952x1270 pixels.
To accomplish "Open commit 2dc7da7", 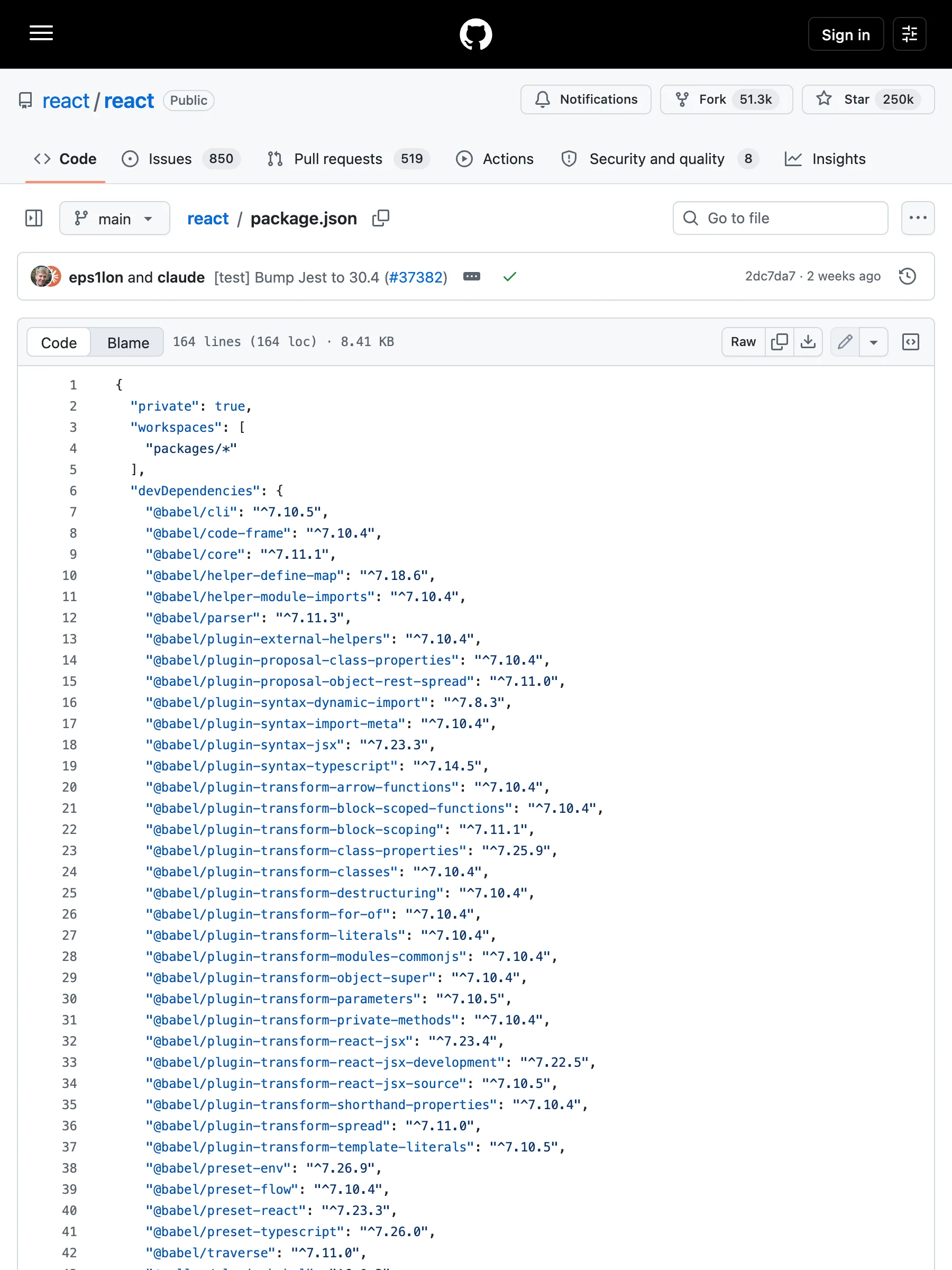I will pos(770,276).
